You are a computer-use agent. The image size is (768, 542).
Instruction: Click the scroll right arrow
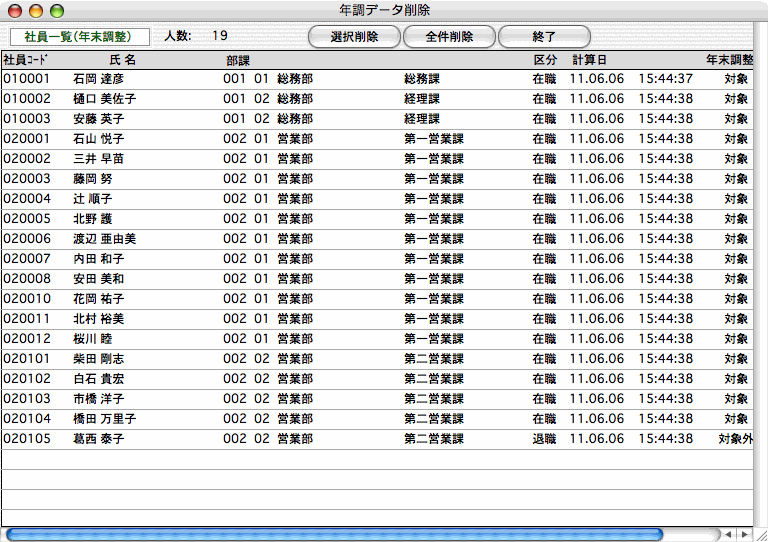745,534
